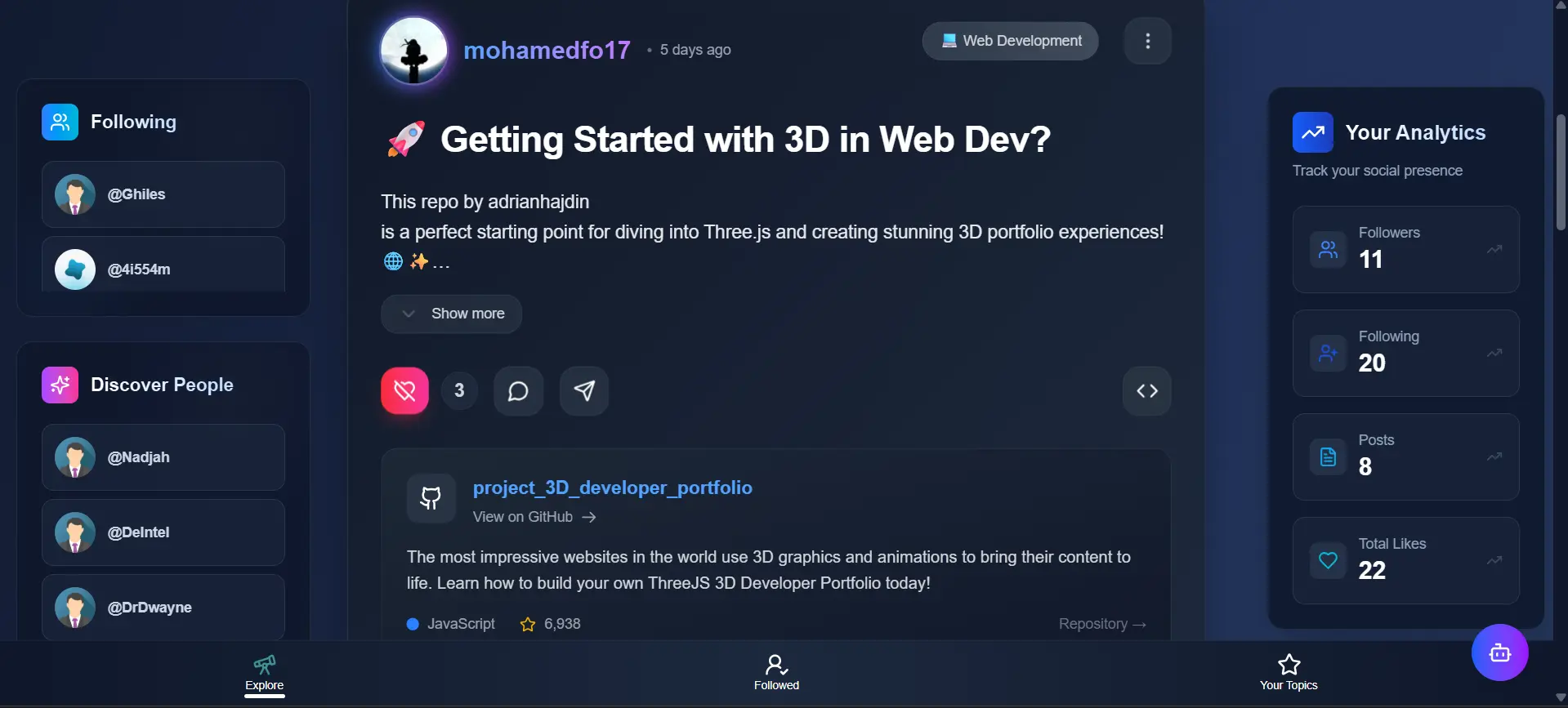The width and height of the screenshot is (1568, 708).
Task: Click the Posts card trend arrow
Action: [1494, 456]
